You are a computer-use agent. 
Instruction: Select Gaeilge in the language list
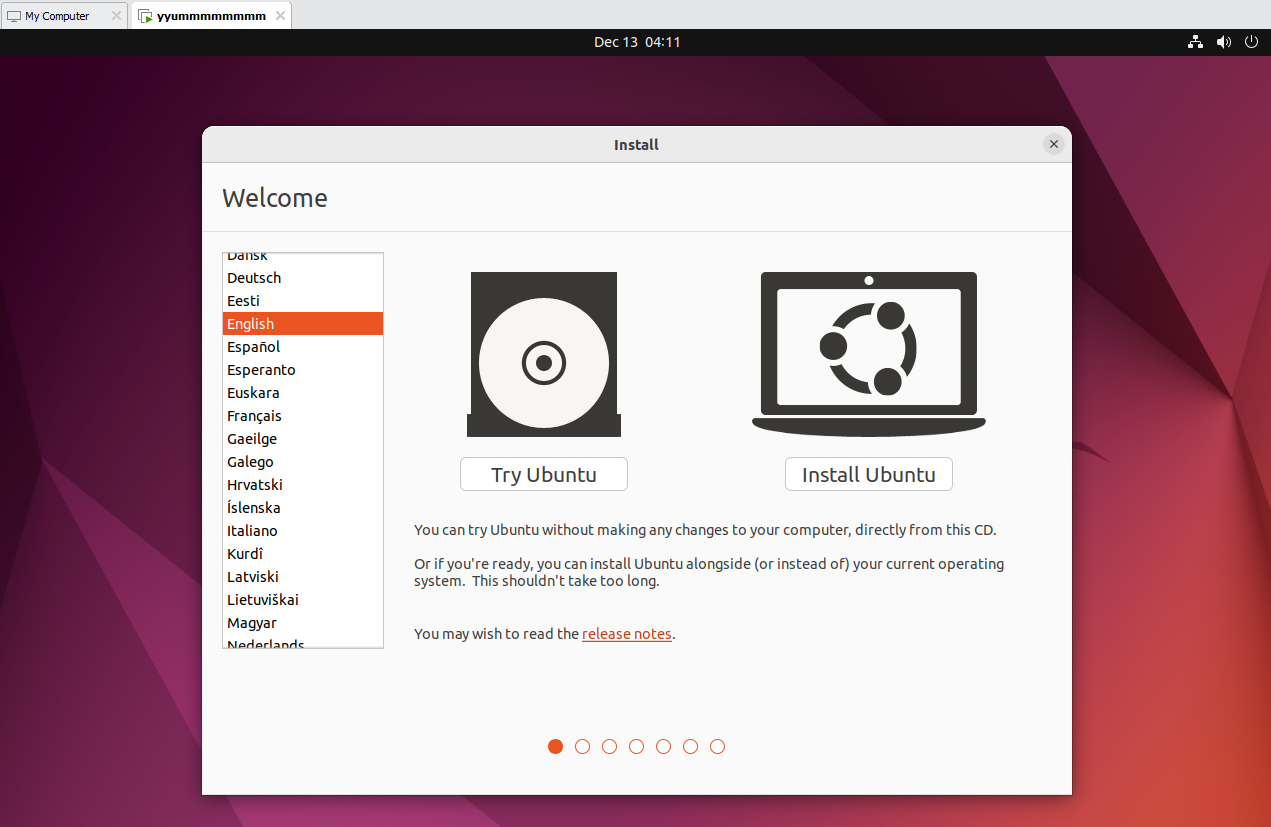pos(303,439)
